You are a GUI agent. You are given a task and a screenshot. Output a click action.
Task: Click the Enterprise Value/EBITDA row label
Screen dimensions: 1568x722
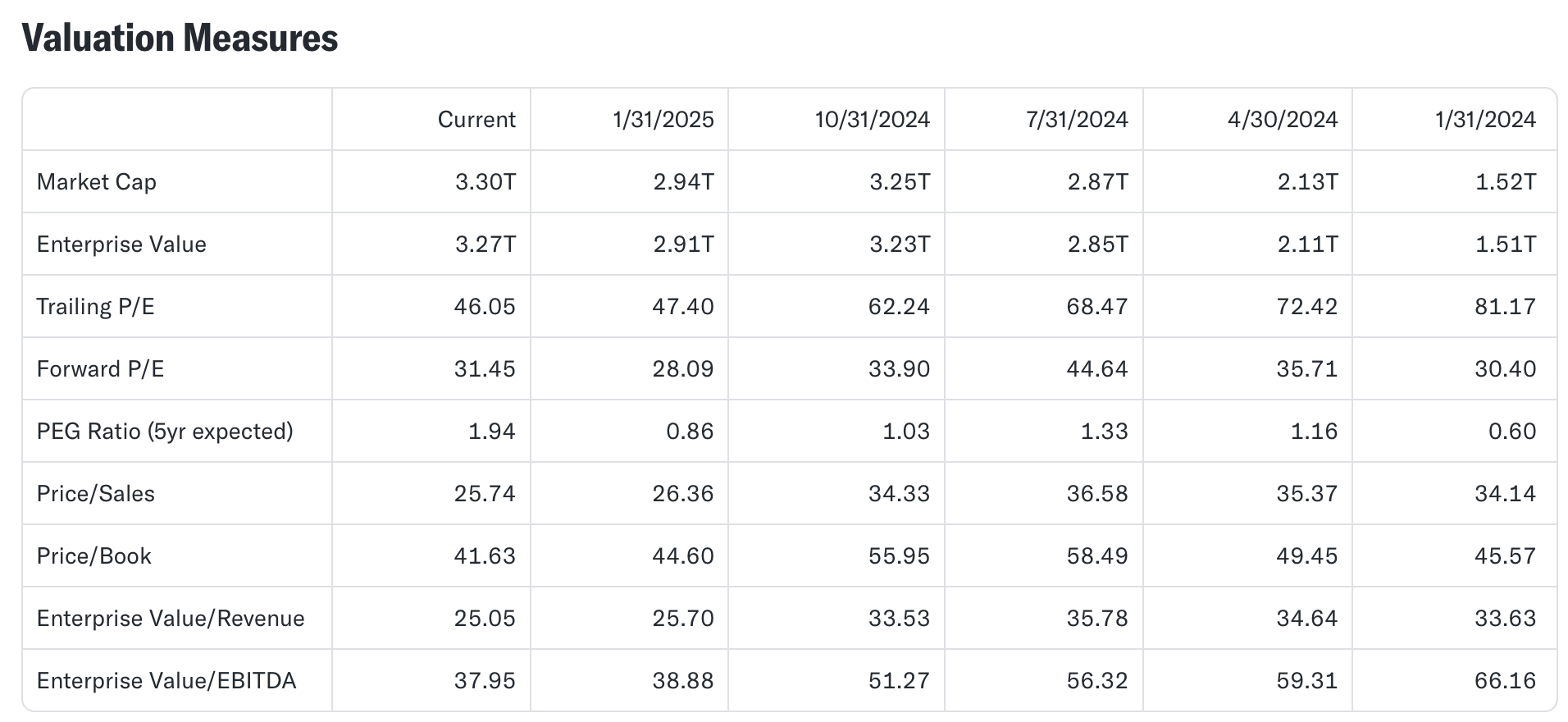coord(166,681)
